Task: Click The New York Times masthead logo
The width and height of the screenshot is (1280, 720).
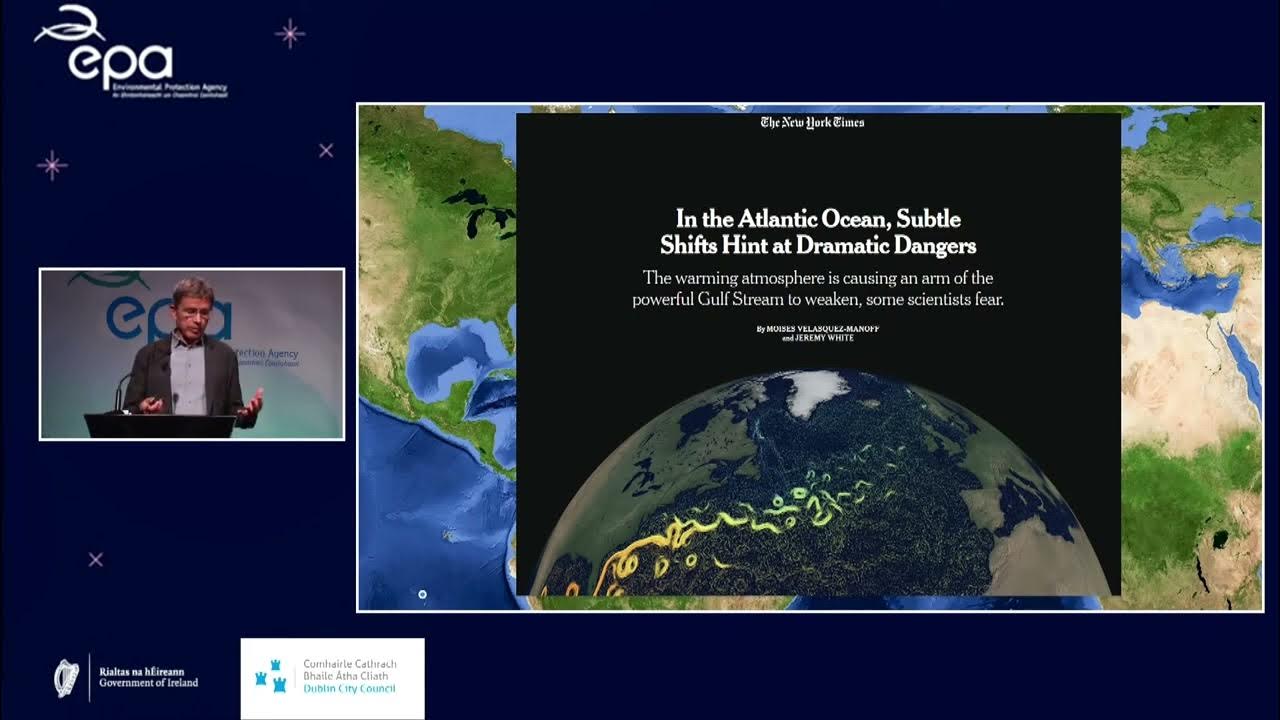Action: pyautogui.click(x=815, y=124)
